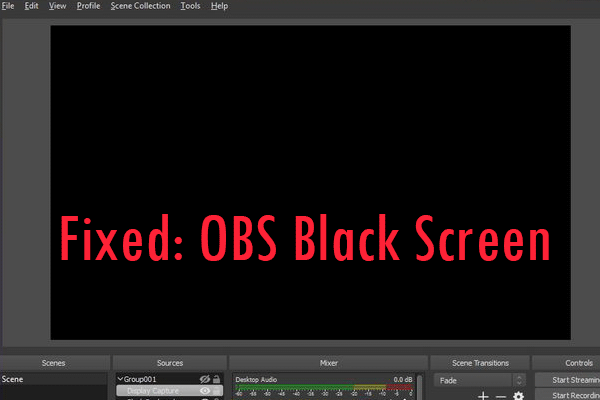600x400 pixels.
Task: Select 'Scene' in the Scenes list
Action: click(x=54, y=379)
